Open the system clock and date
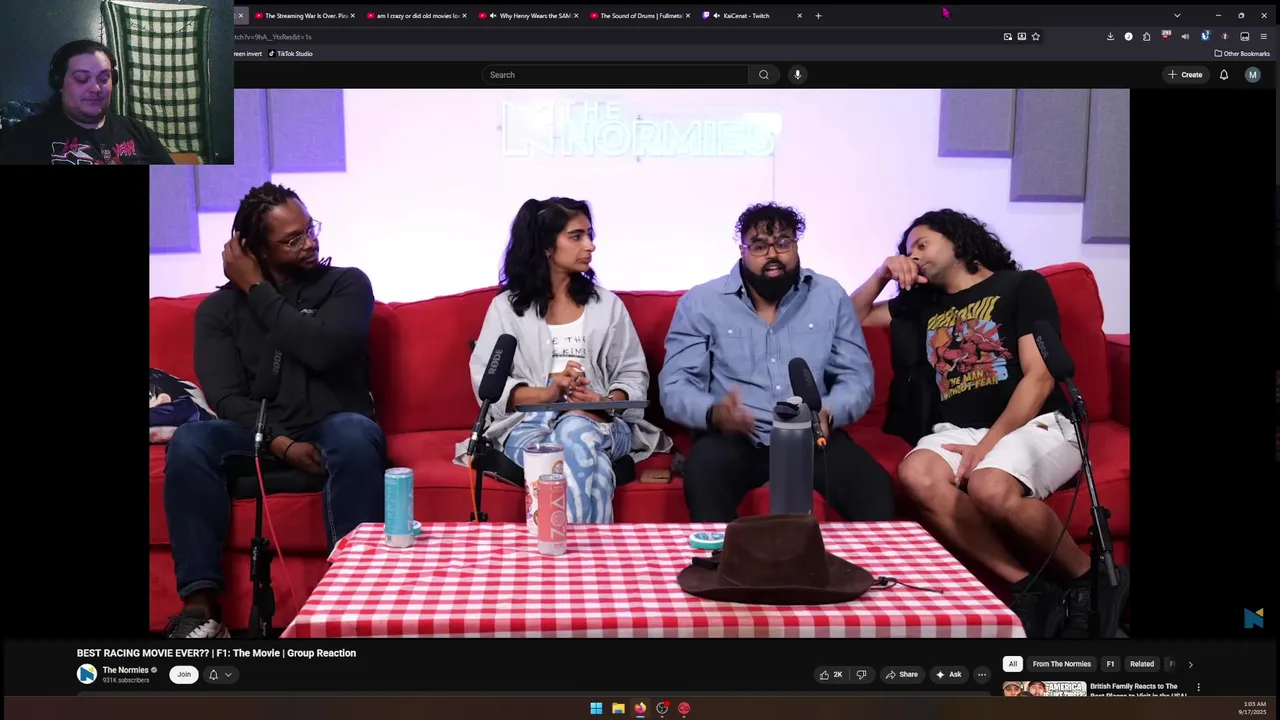Image resolution: width=1280 pixels, height=720 pixels. point(1254,708)
